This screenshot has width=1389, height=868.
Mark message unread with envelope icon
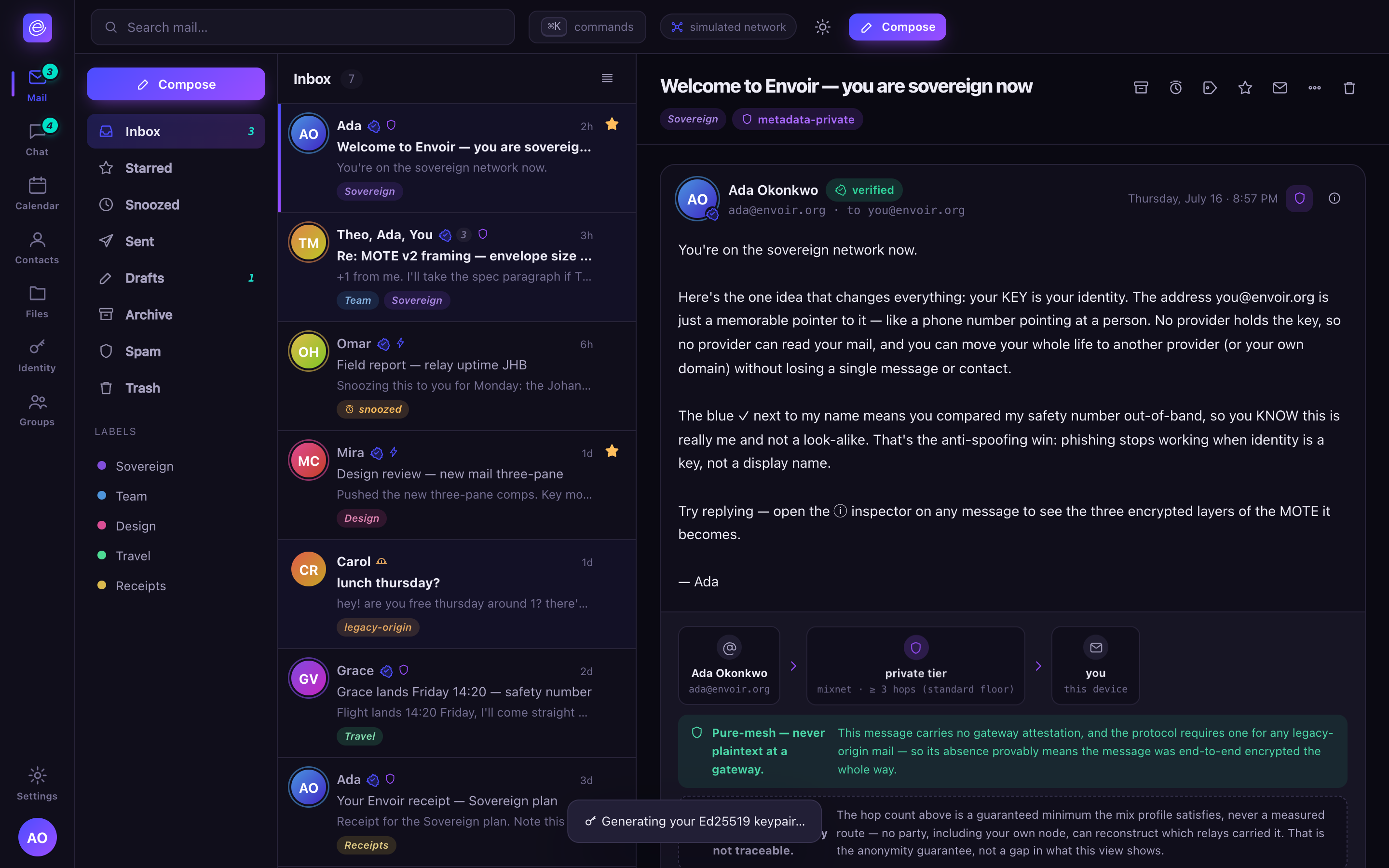1280,87
